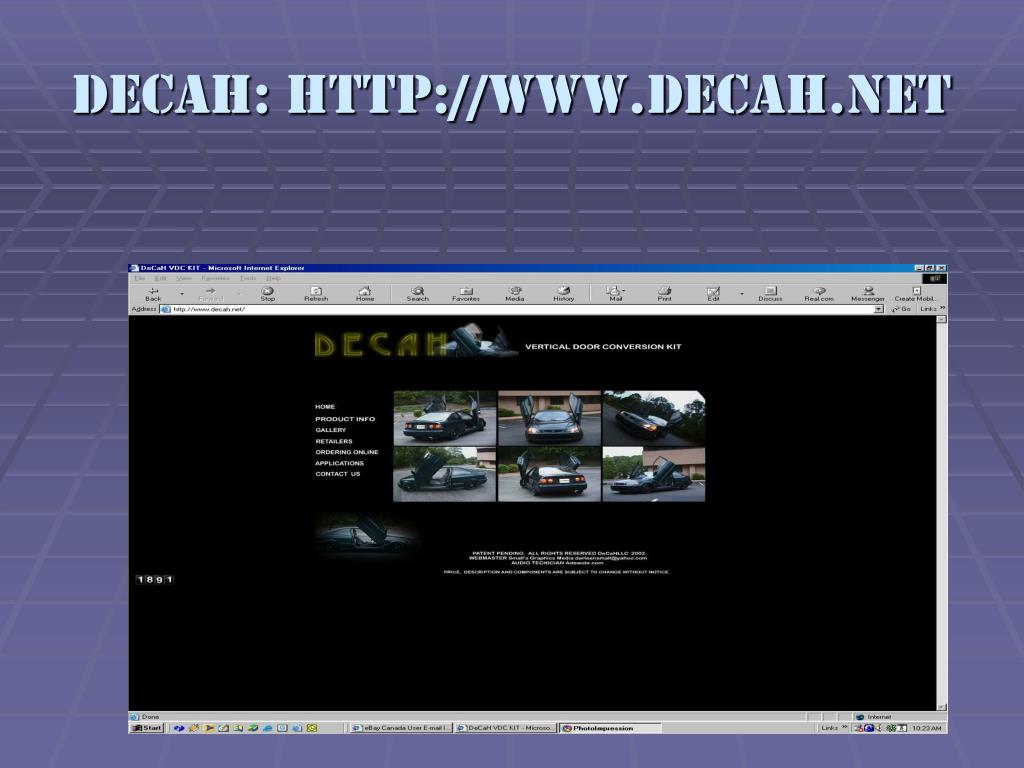The height and width of the screenshot is (768, 1024).
Task: Click the Done status bar text
Action: click(150, 716)
